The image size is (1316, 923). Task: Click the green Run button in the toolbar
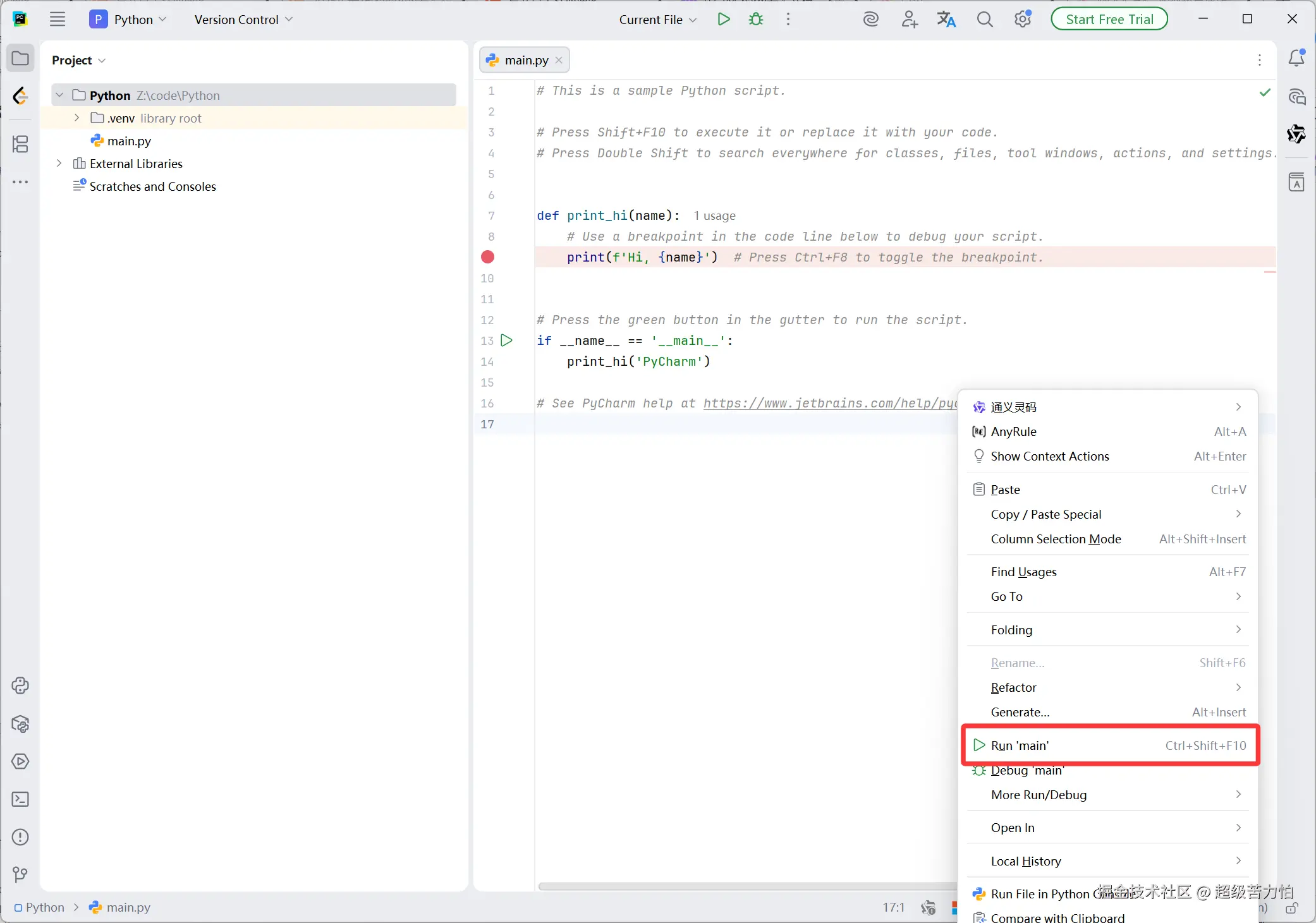click(724, 20)
